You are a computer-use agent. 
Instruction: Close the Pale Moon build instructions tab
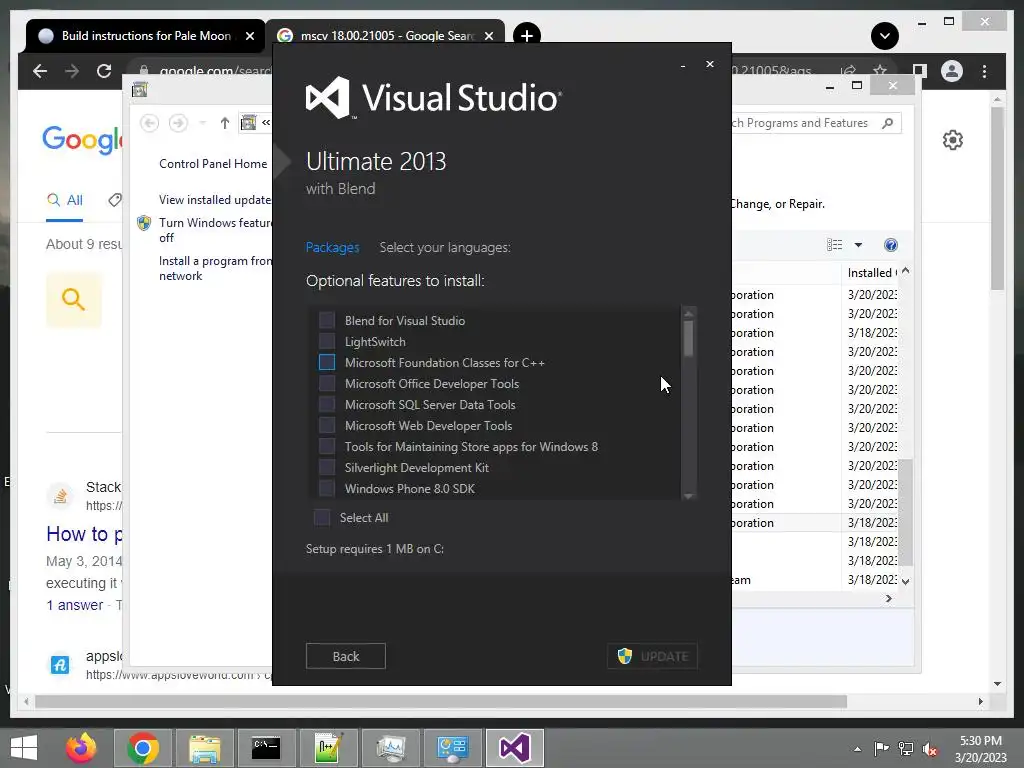[x=249, y=36]
